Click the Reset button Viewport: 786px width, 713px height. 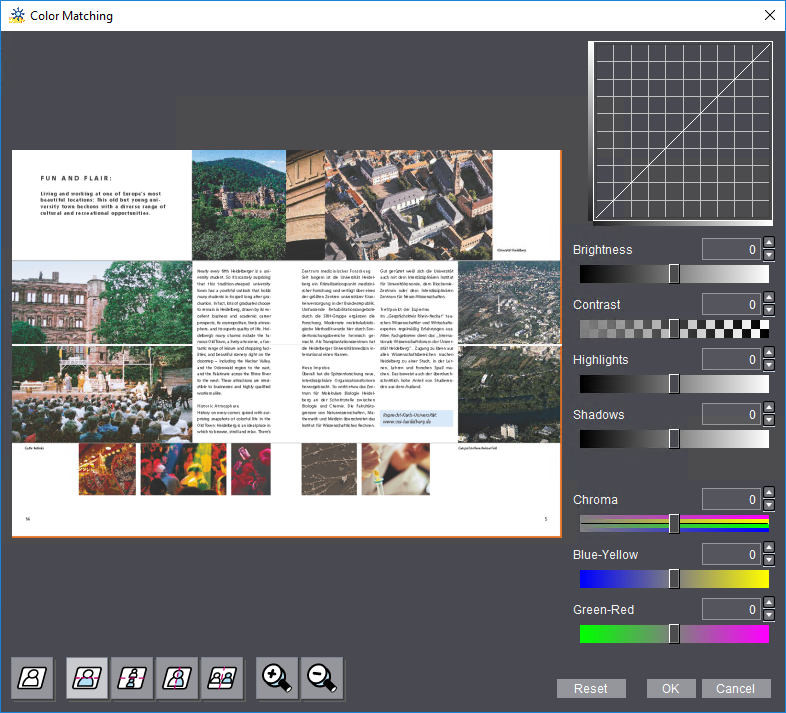[591, 688]
